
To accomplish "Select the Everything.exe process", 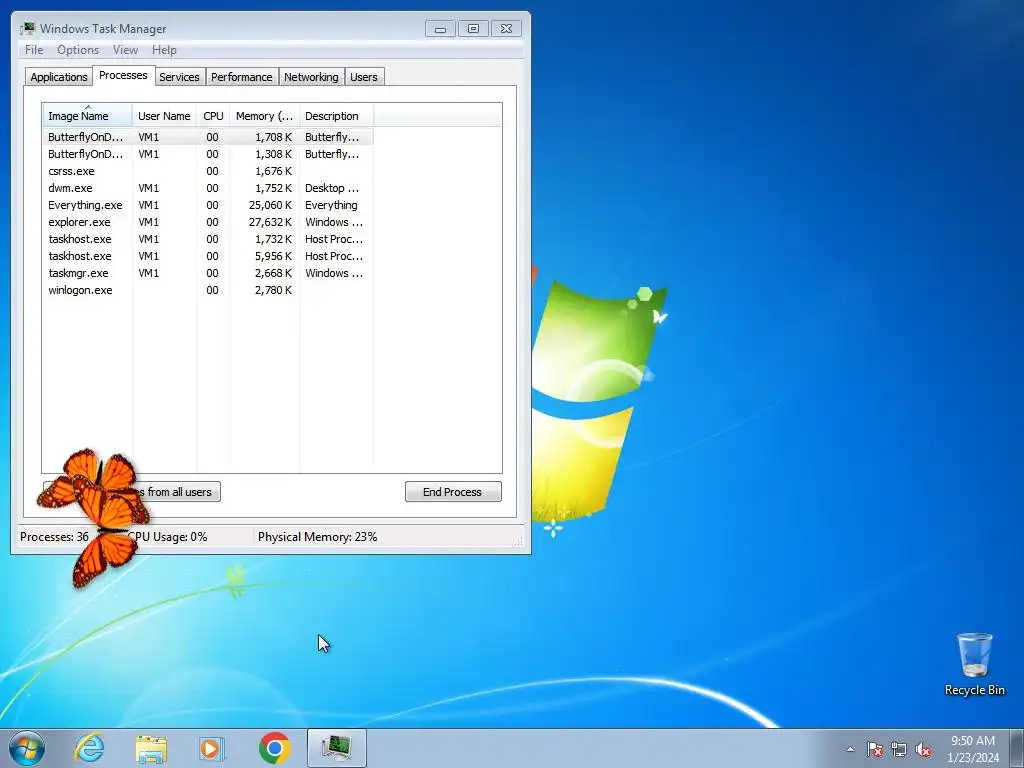I will pos(208,205).
